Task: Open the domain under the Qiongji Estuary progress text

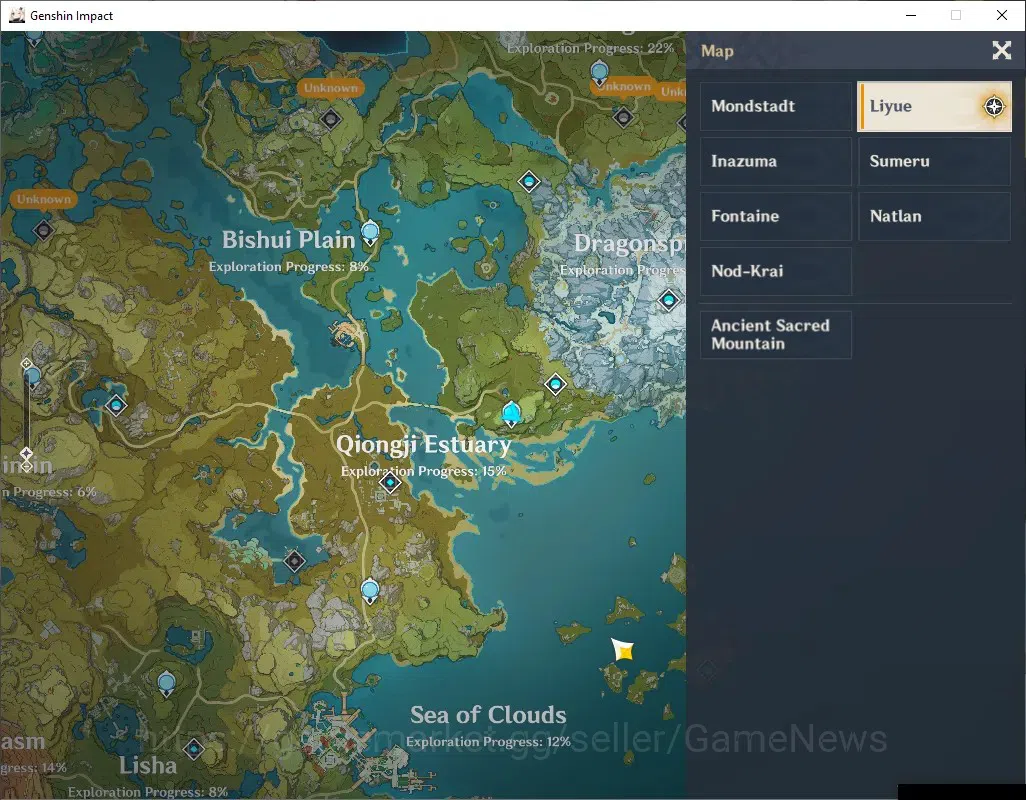Action: tap(391, 483)
